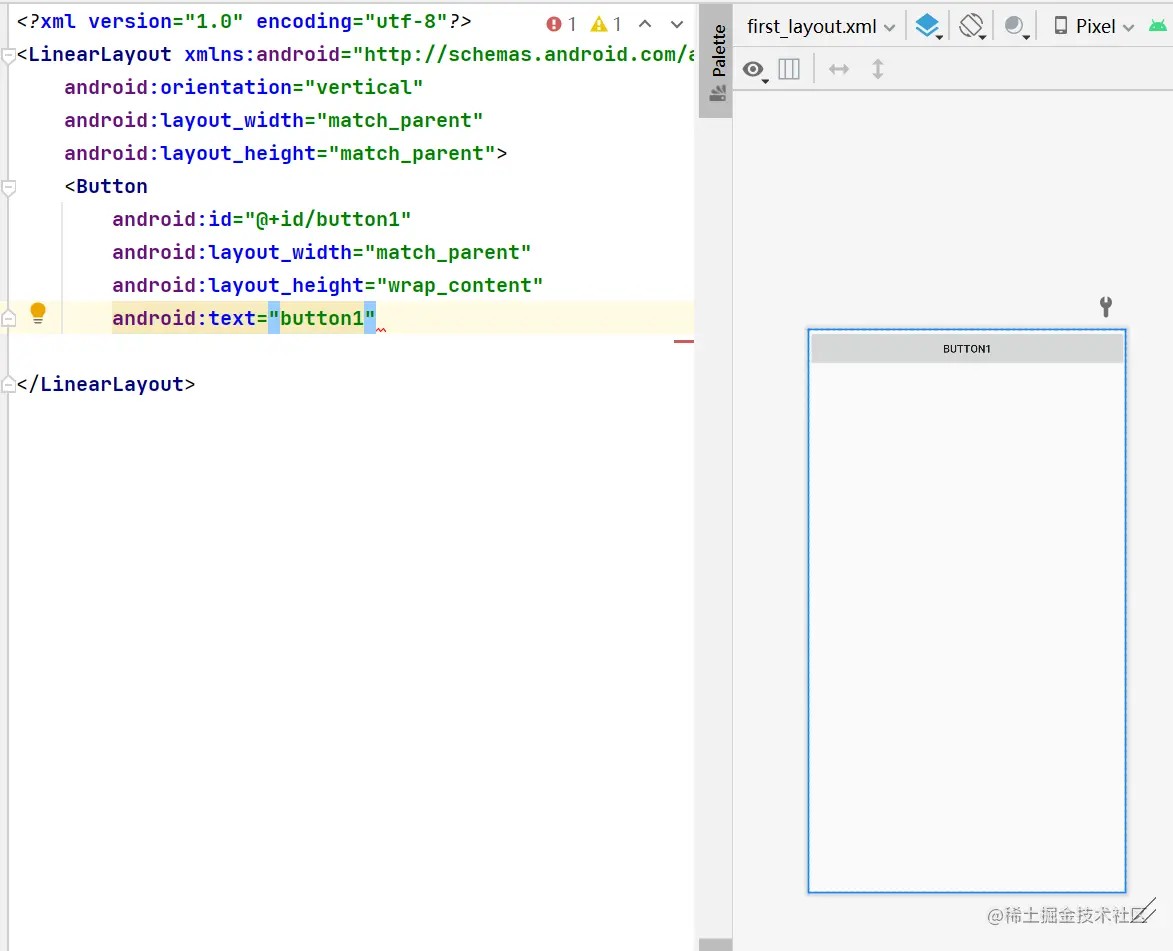Click the wrench icon above preview

pyautogui.click(x=1106, y=306)
